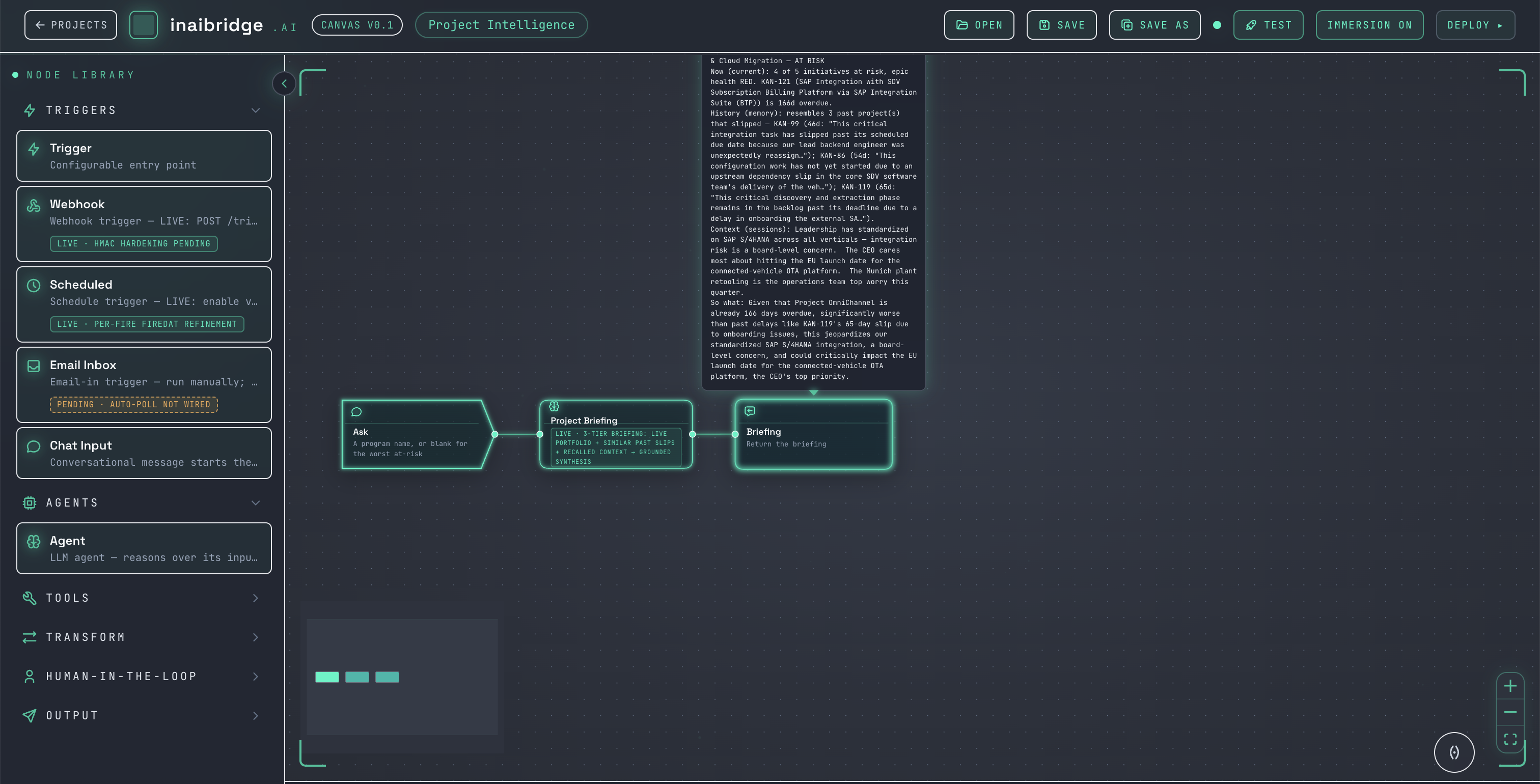Select the Scheduled card title
The height and width of the screenshot is (784, 1540).
(80, 285)
